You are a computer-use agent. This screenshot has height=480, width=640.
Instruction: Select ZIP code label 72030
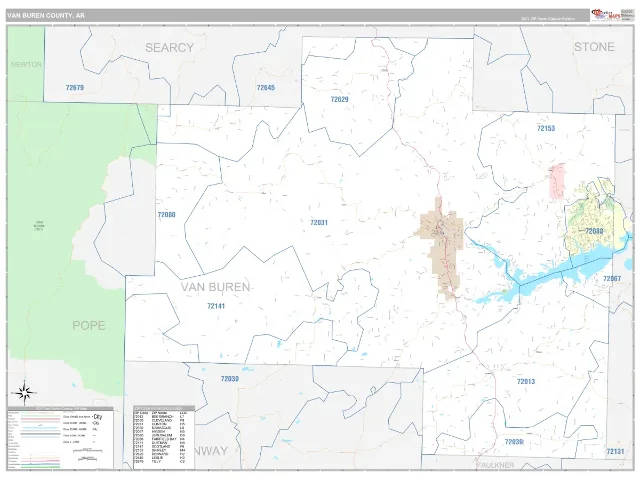click(229, 379)
